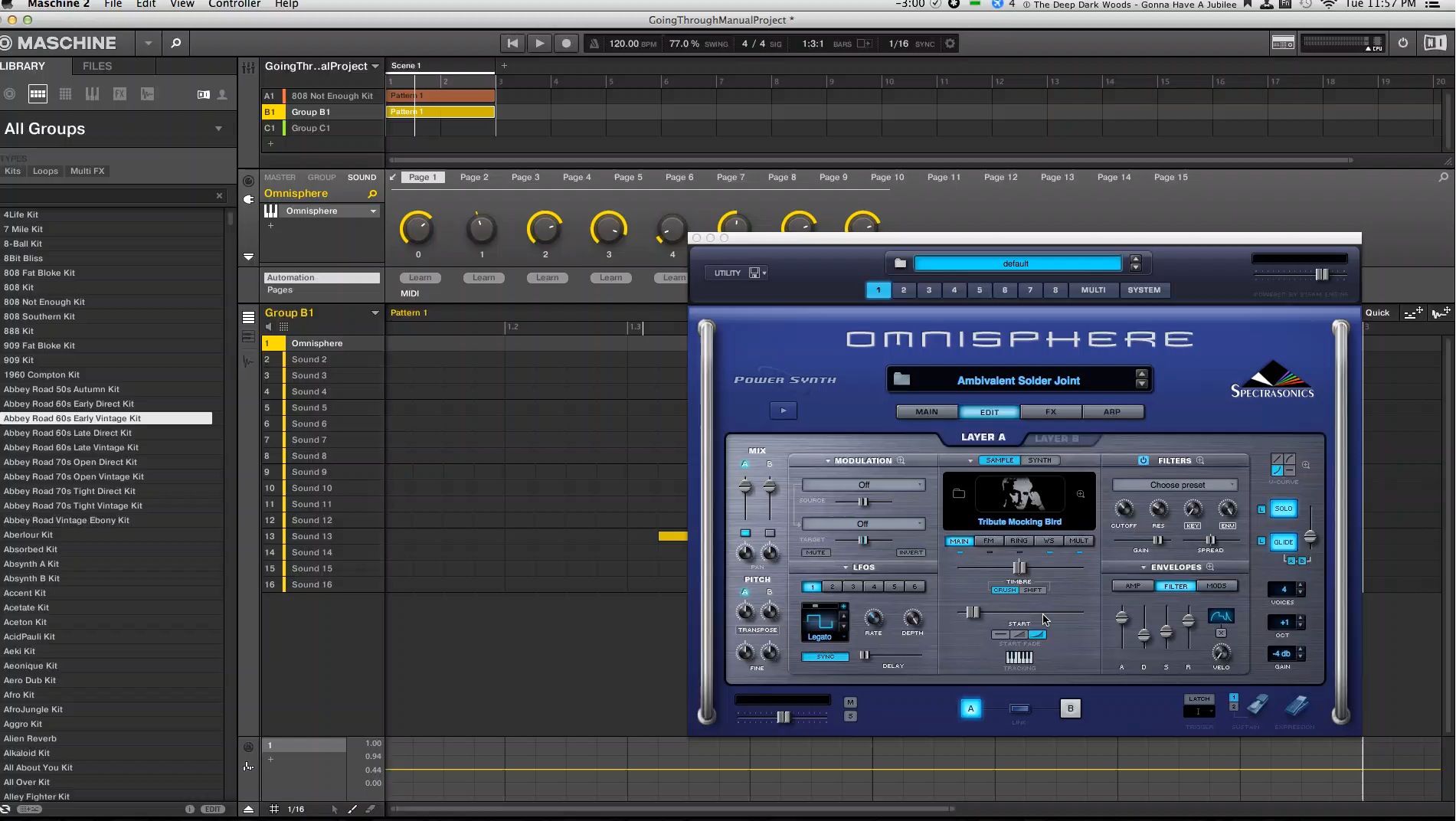Click the filter SPREAD slider handle

click(x=1211, y=541)
